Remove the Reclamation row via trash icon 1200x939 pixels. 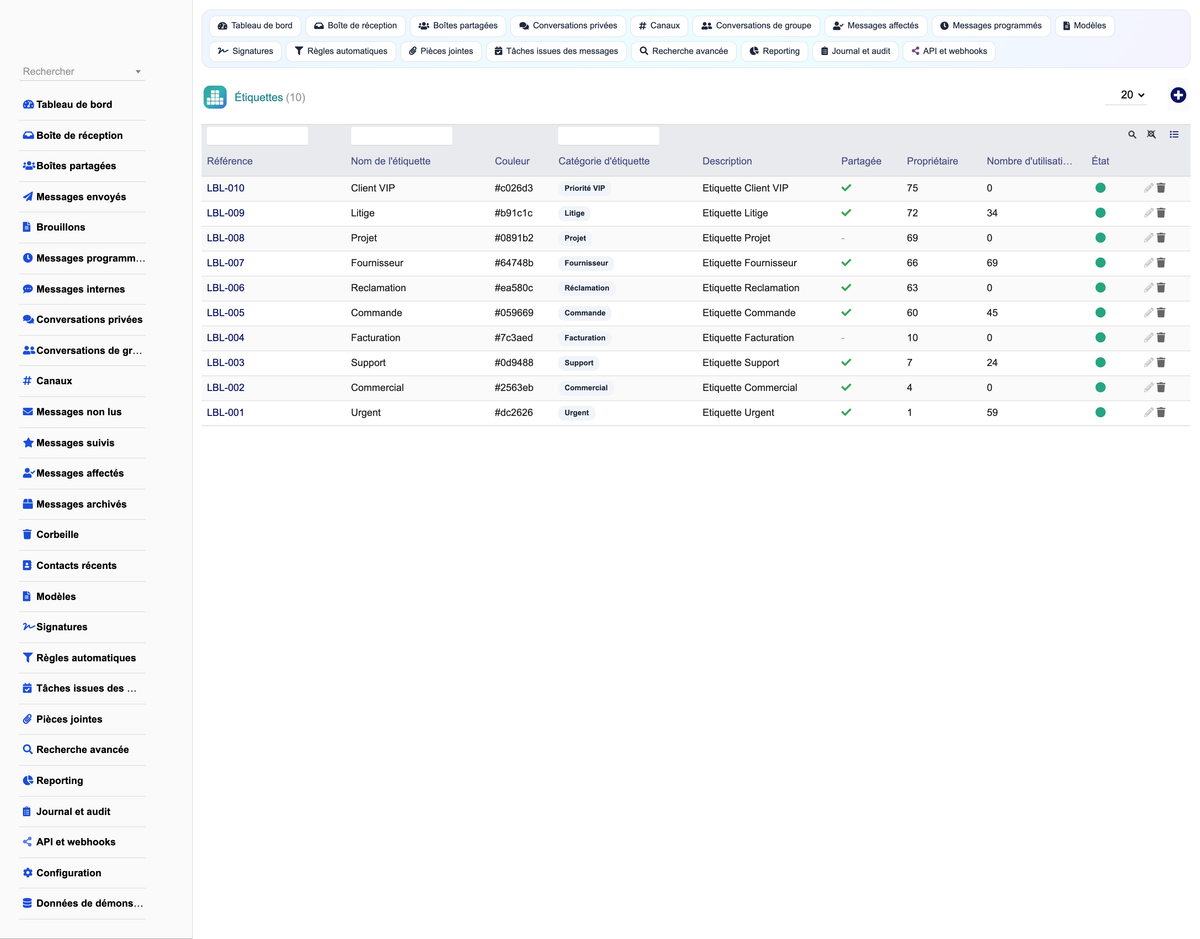tap(1161, 288)
